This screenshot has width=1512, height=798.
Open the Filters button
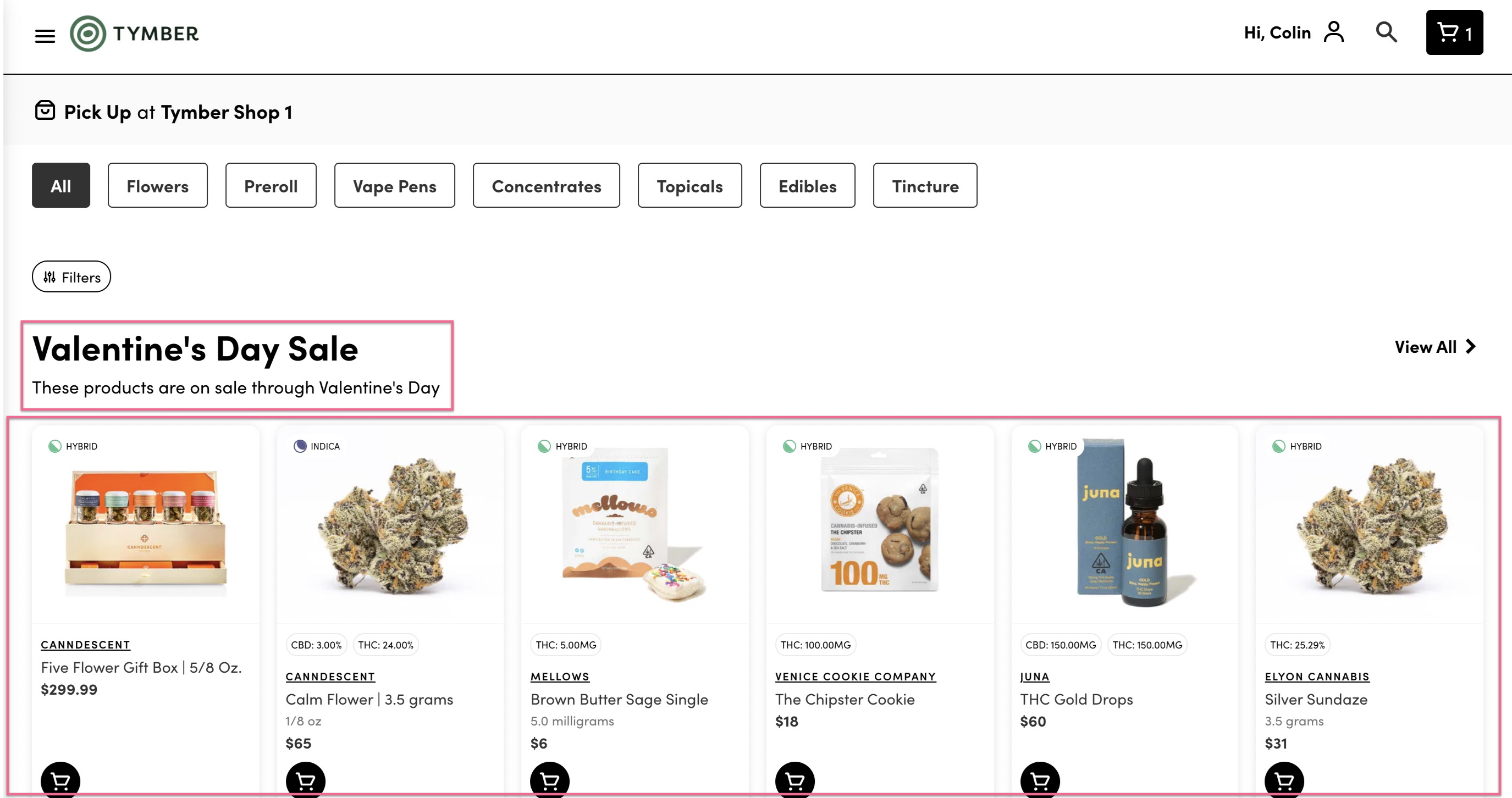(71, 277)
